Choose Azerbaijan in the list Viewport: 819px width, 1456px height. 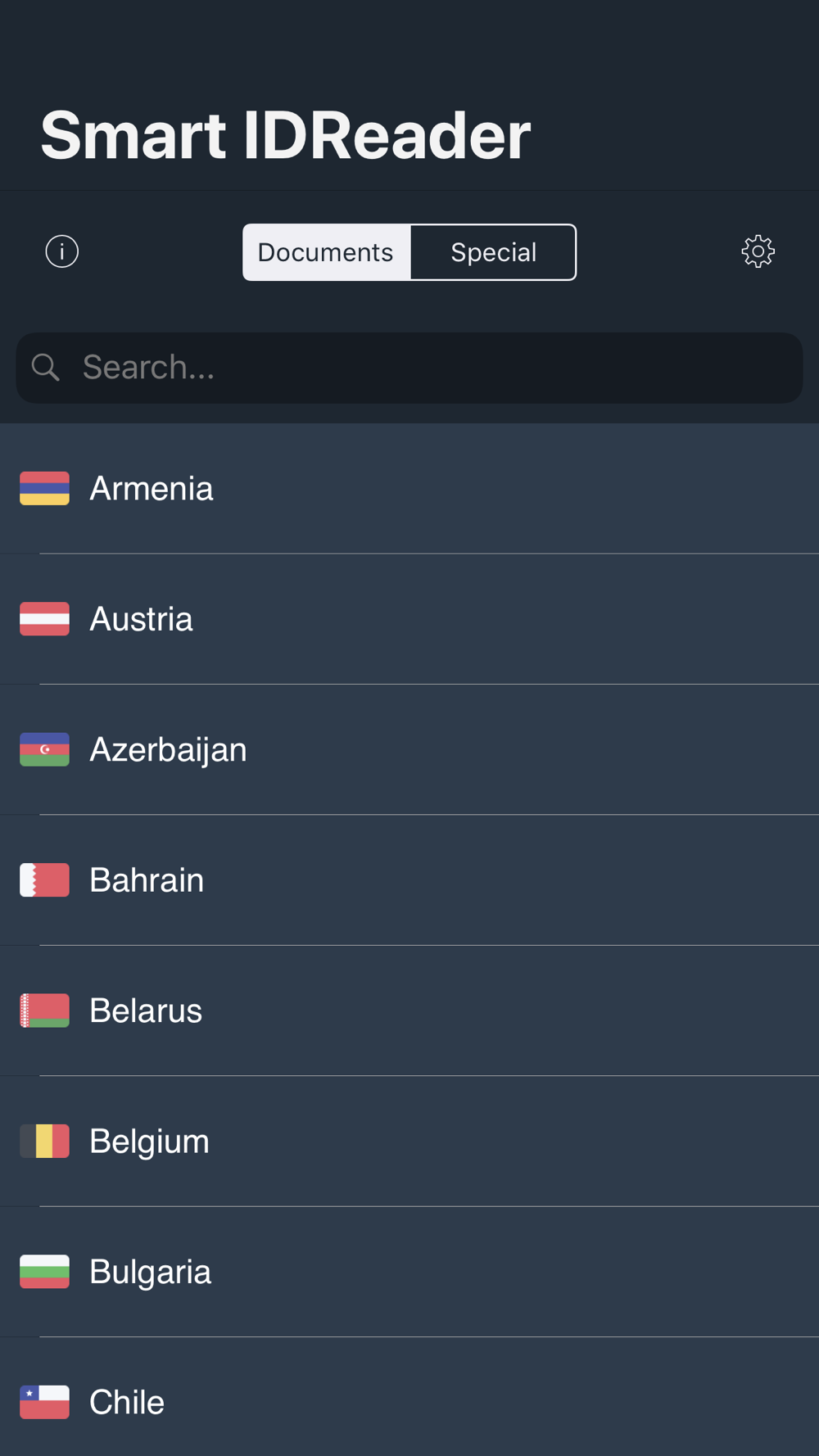[409, 749]
